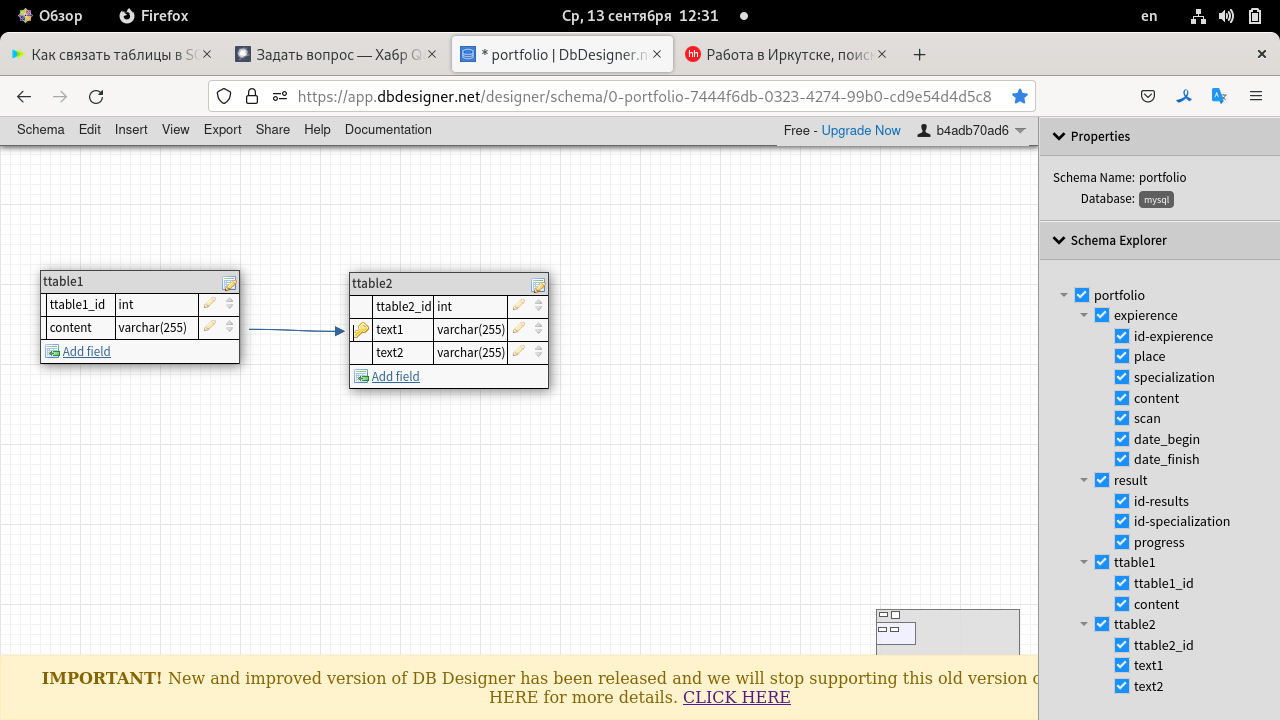Screen dimensions: 1280x720
Task: Open tracking protection shield icon
Action: pyautogui.click(x=224, y=96)
